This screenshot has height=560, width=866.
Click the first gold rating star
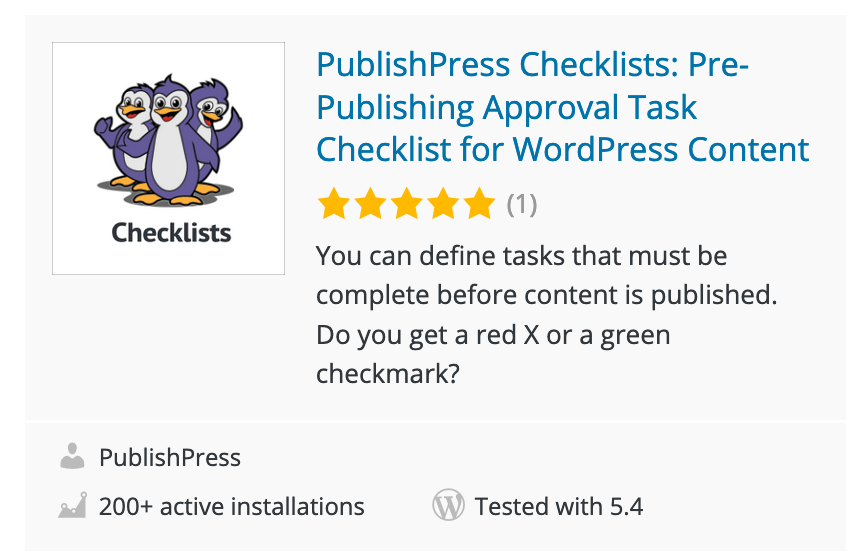(x=334, y=204)
